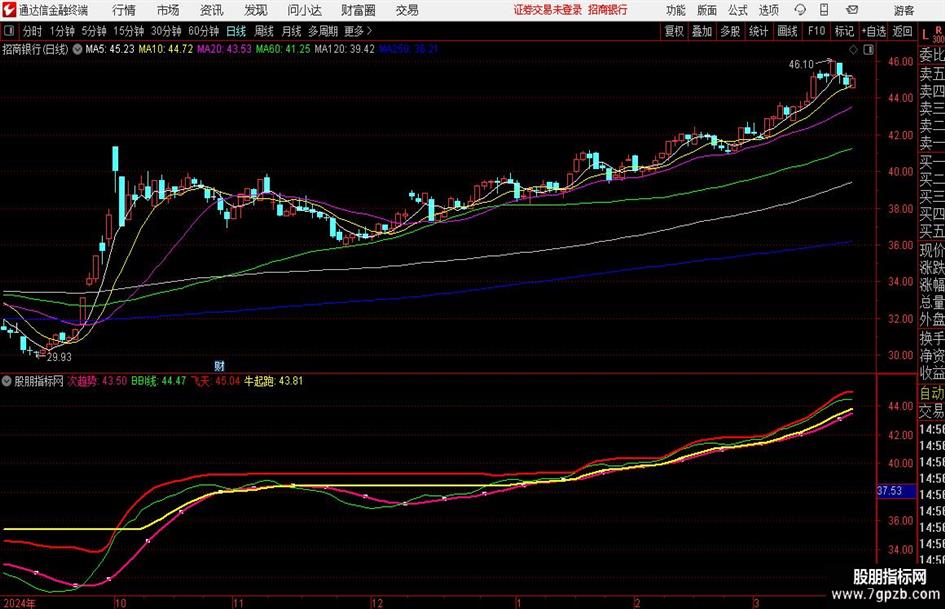The width and height of the screenshot is (945, 609).
Task: Click the 29.93 low price label
Action: point(59,357)
